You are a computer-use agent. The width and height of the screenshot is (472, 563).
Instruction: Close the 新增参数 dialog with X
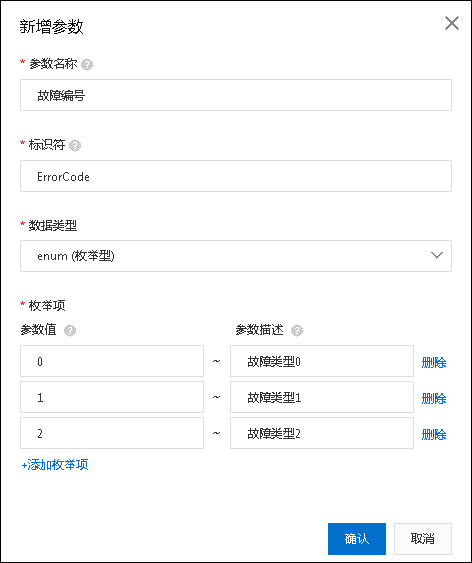(452, 23)
